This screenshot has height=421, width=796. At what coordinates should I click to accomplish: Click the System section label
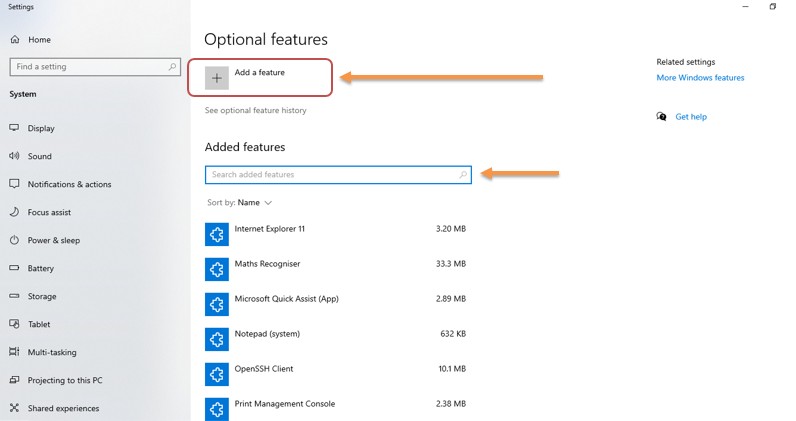click(23, 94)
